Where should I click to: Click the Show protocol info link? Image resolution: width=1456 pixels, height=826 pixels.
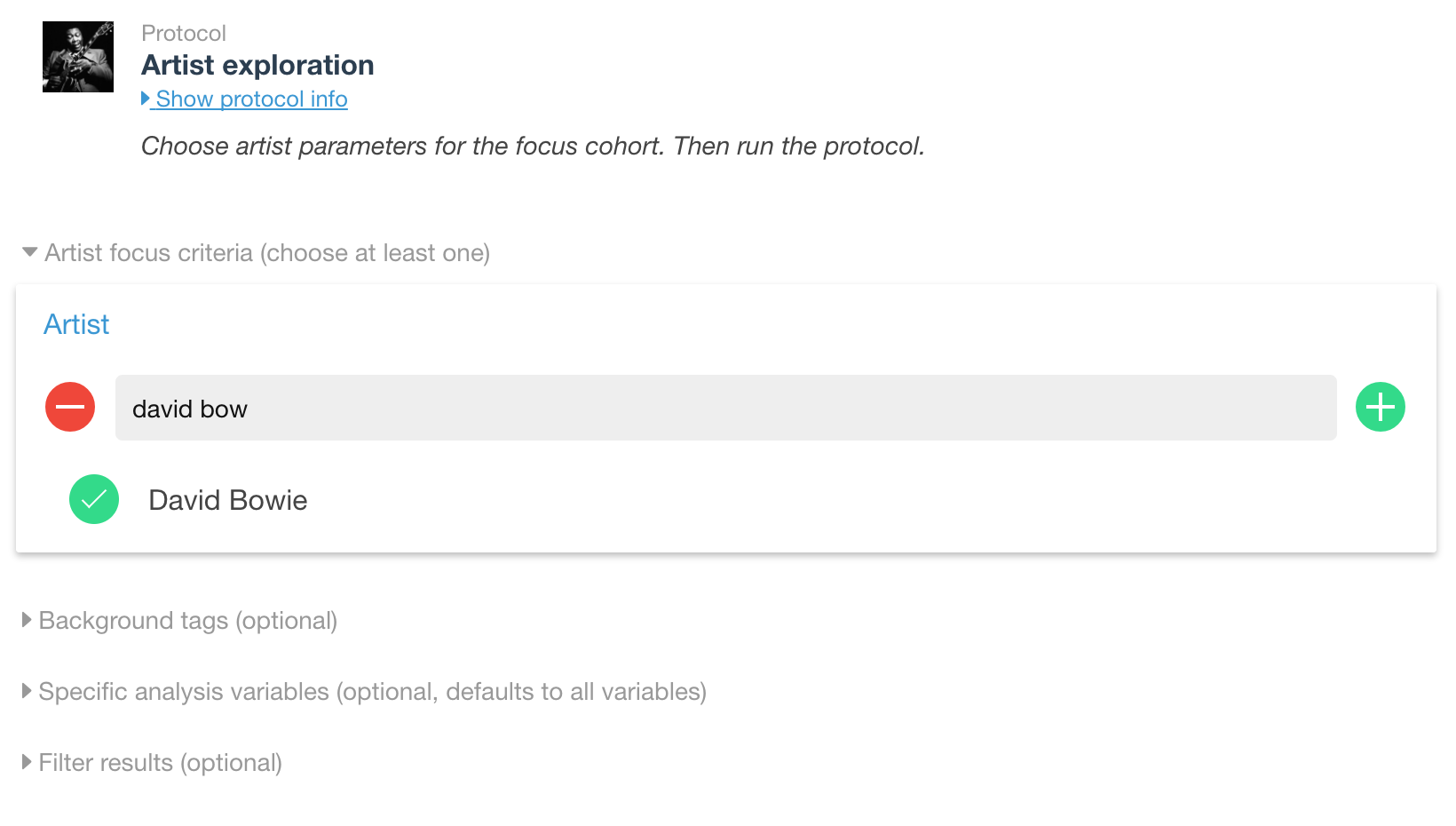click(x=251, y=99)
